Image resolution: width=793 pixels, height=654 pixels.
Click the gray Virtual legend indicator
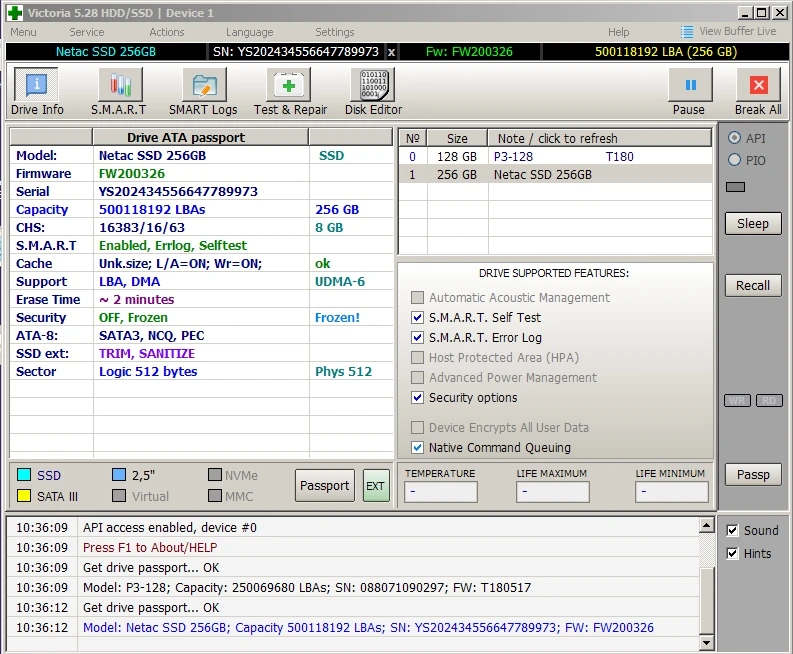pos(119,495)
